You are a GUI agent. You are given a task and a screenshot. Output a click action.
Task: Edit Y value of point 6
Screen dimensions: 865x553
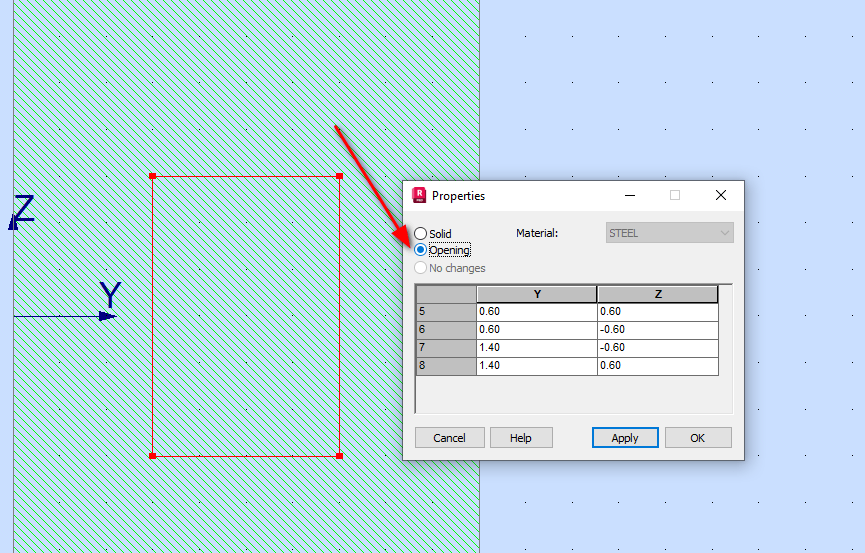click(x=537, y=329)
